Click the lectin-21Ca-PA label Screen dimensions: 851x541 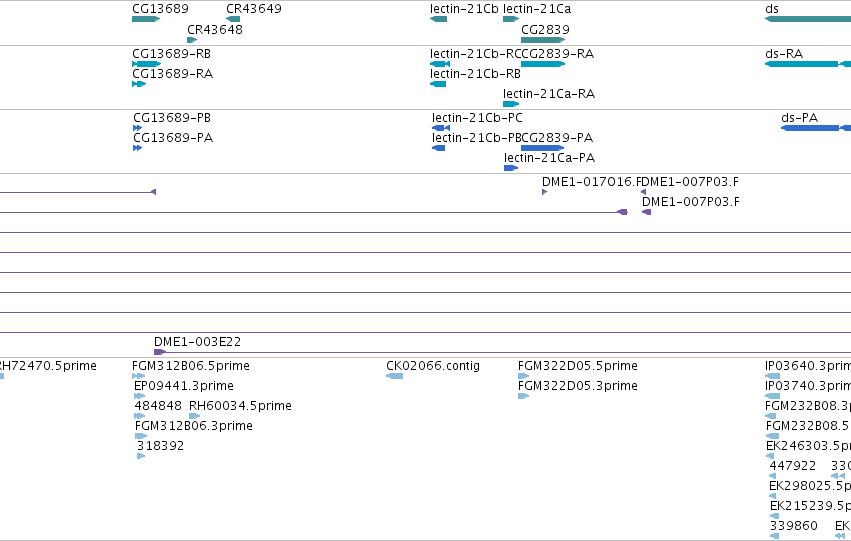coord(550,158)
